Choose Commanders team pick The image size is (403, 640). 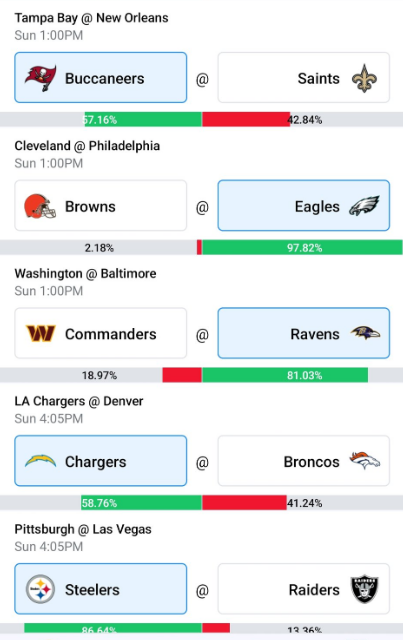[x=100, y=333]
